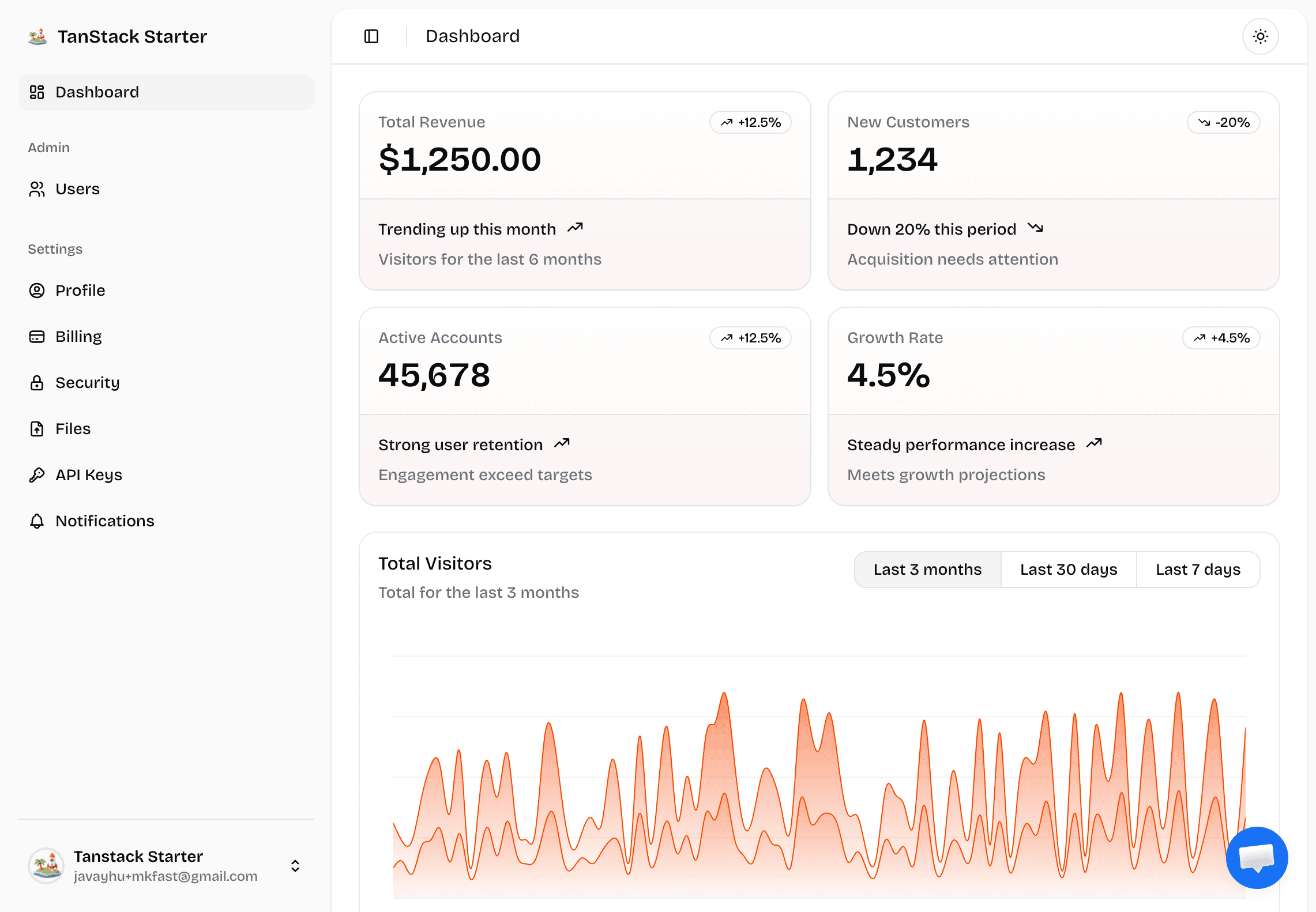Screen dimensions: 1316x912
Task: Click the -20% New Customers badge
Action: coord(1223,122)
